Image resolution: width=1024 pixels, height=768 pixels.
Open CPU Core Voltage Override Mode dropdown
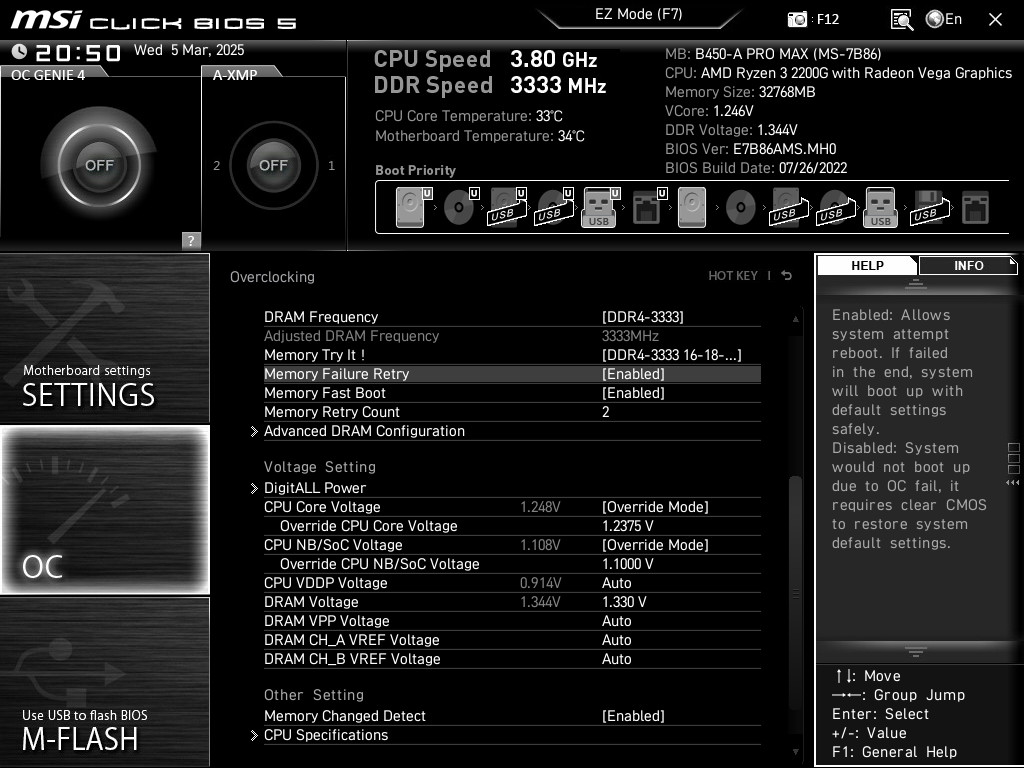655,507
